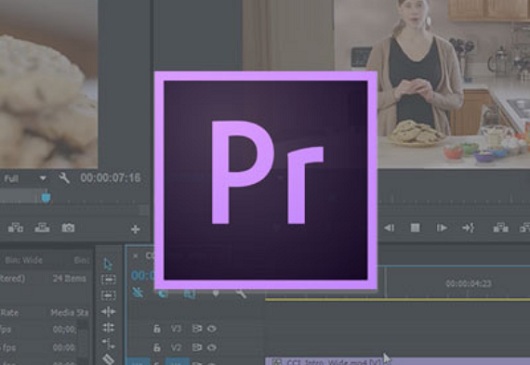The width and height of the screenshot is (530, 365).
Task: Export frame with the camera icon
Action: (x=68, y=228)
